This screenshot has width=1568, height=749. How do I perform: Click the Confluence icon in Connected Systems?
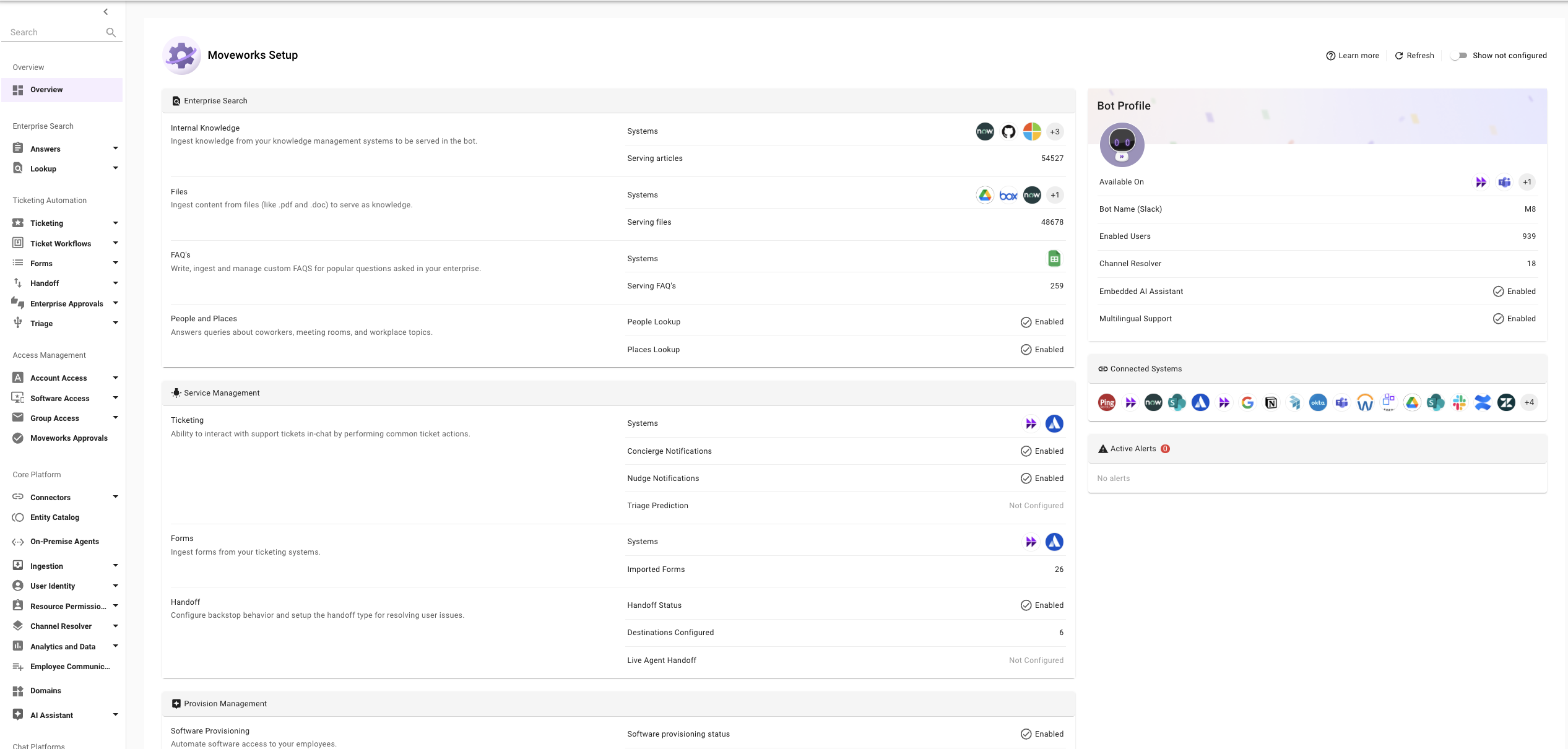pyautogui.click(x=1483, y=402)
